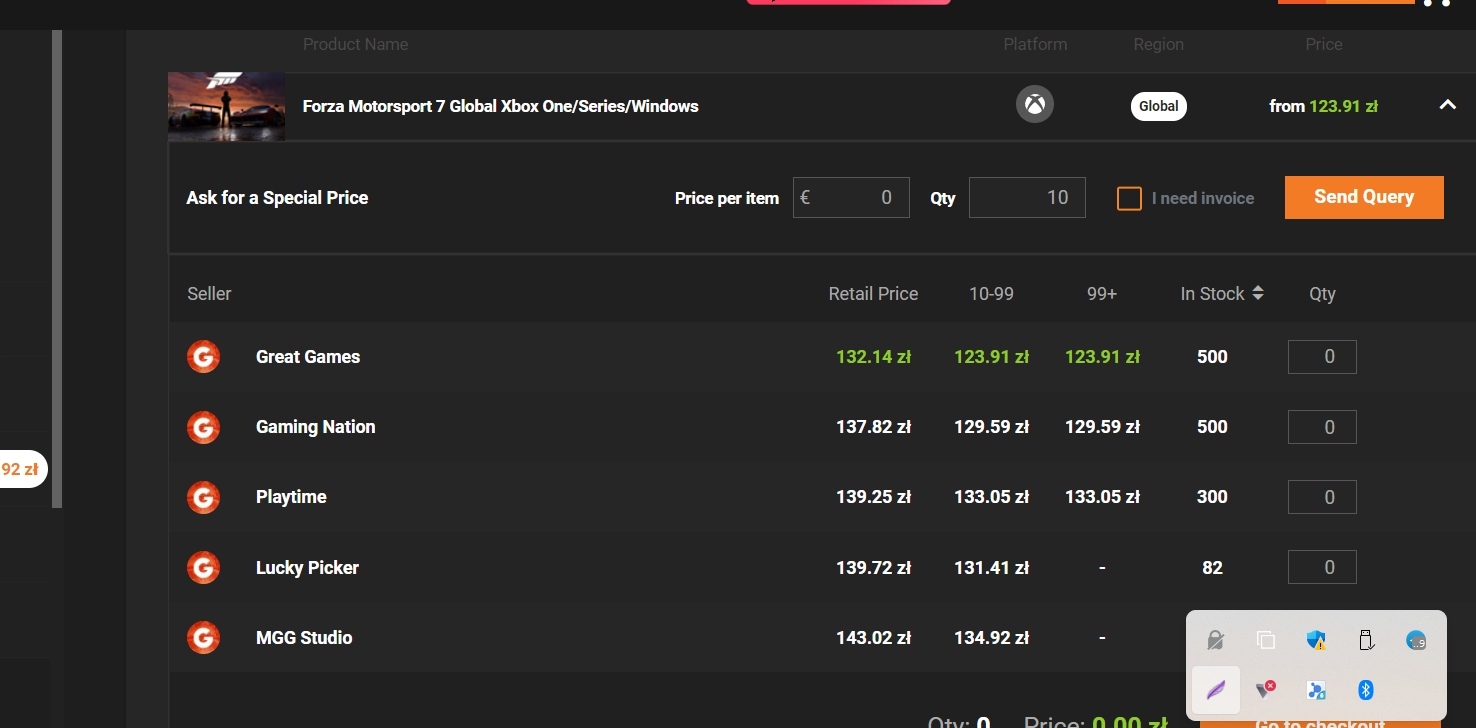Click Playtime retail price 139.25 zł
This screenshot has height=728, width=1476.
[x=873, y=497]
